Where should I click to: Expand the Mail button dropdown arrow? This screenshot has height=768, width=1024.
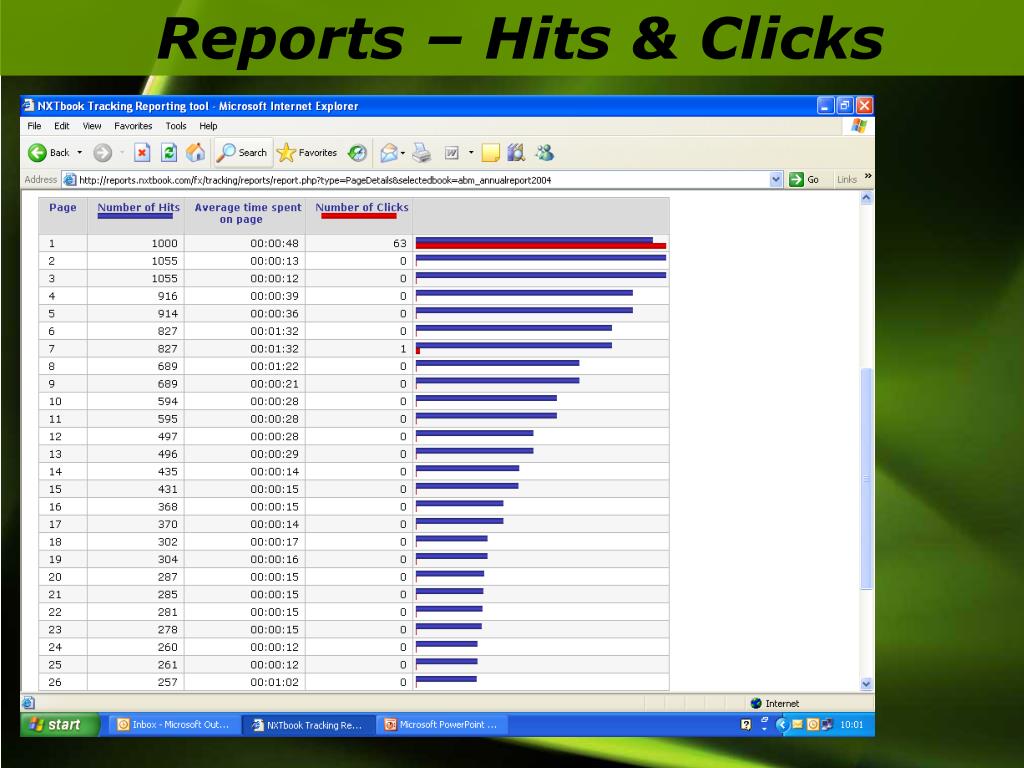tap(403, 153)
